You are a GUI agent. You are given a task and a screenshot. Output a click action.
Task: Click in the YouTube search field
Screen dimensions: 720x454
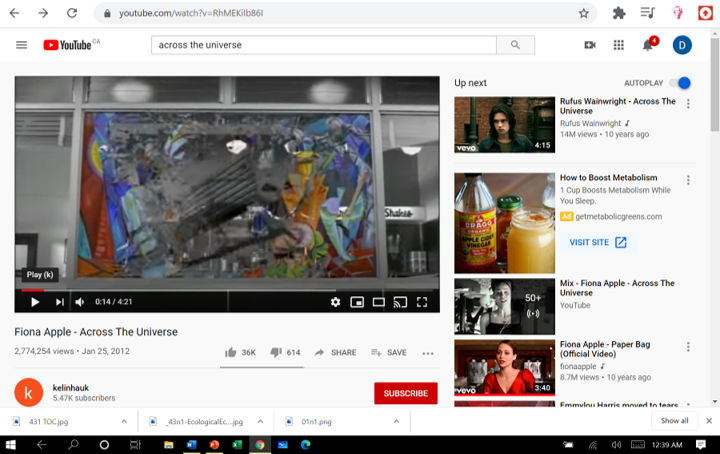(324, 45)
